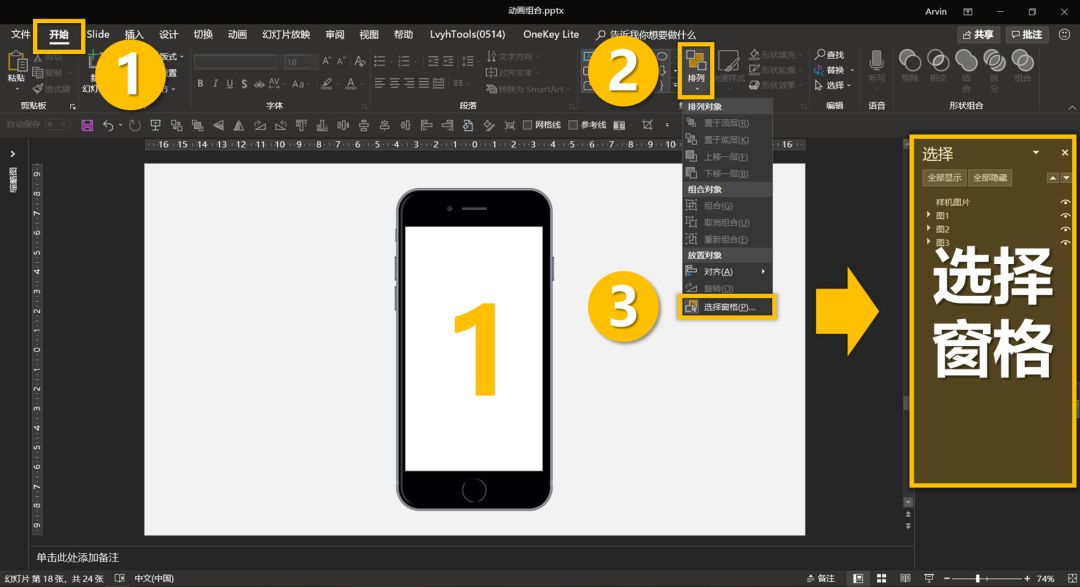Click the crop tool icon in quick access bar
1080x587 pixels.
pyautogui.click(x=648, y=125)
